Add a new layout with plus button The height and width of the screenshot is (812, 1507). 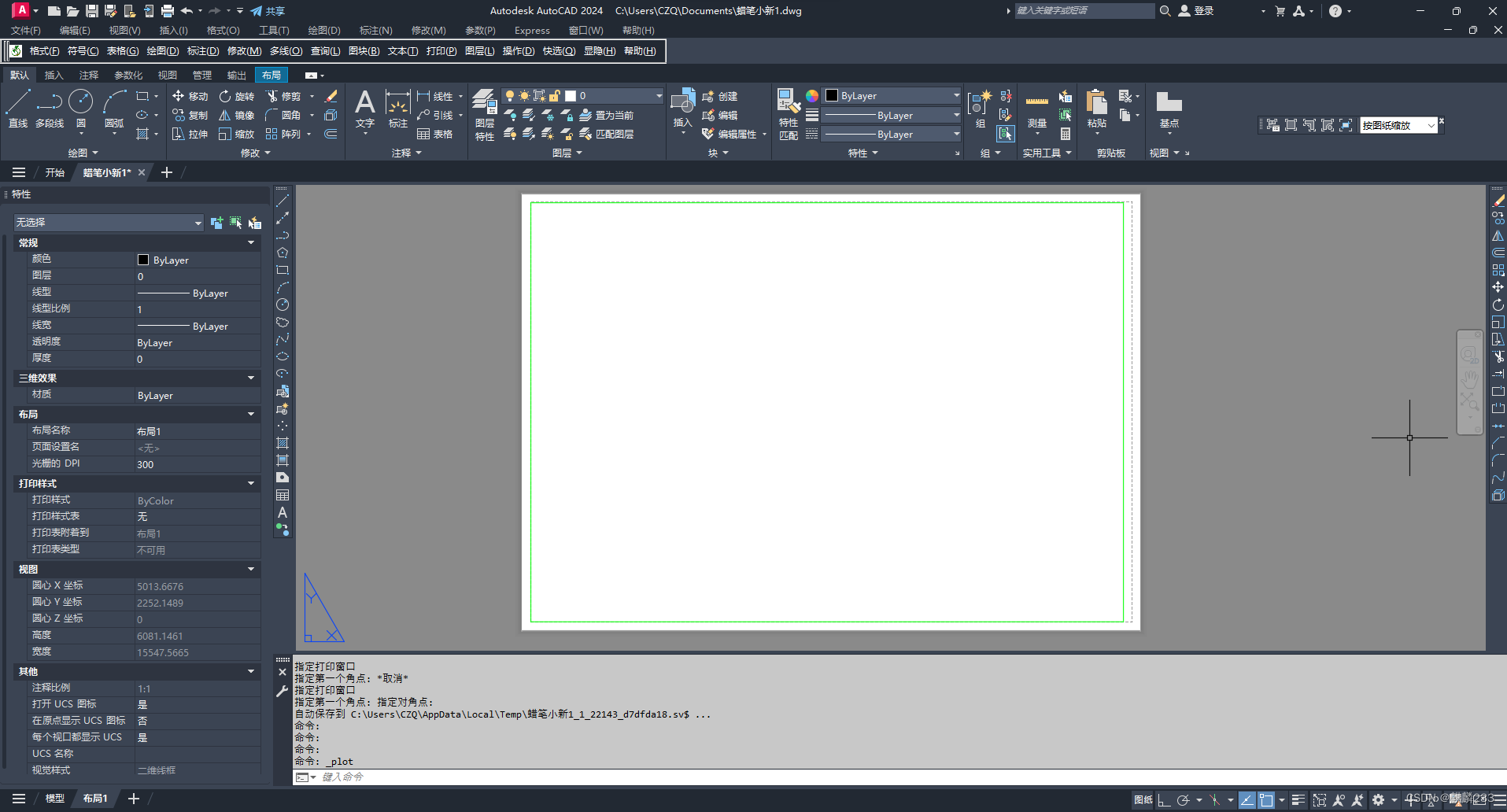(x=134, y=799)
